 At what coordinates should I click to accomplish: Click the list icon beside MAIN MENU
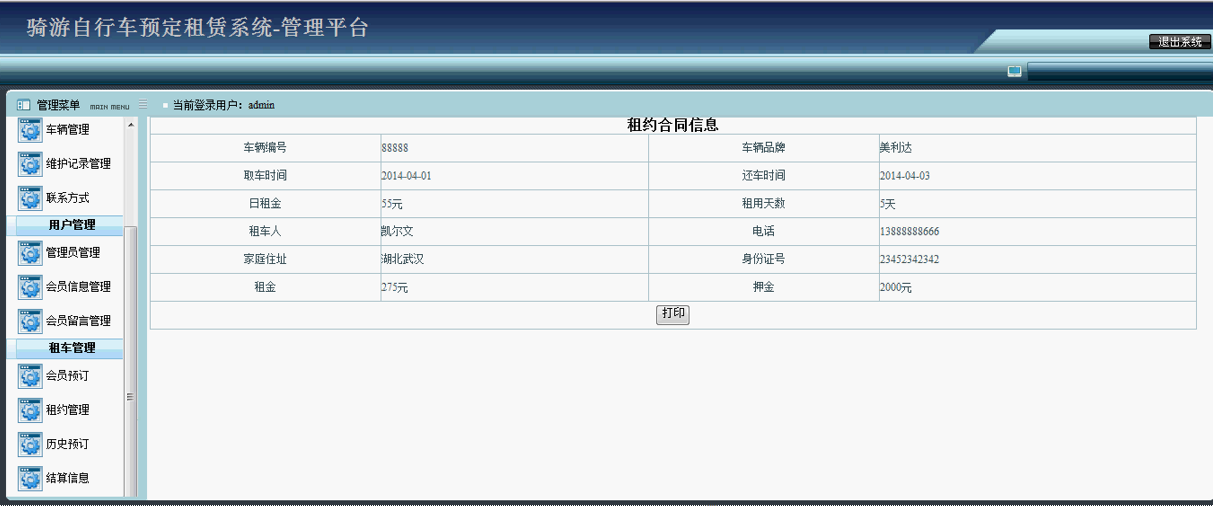pos(143,105)
